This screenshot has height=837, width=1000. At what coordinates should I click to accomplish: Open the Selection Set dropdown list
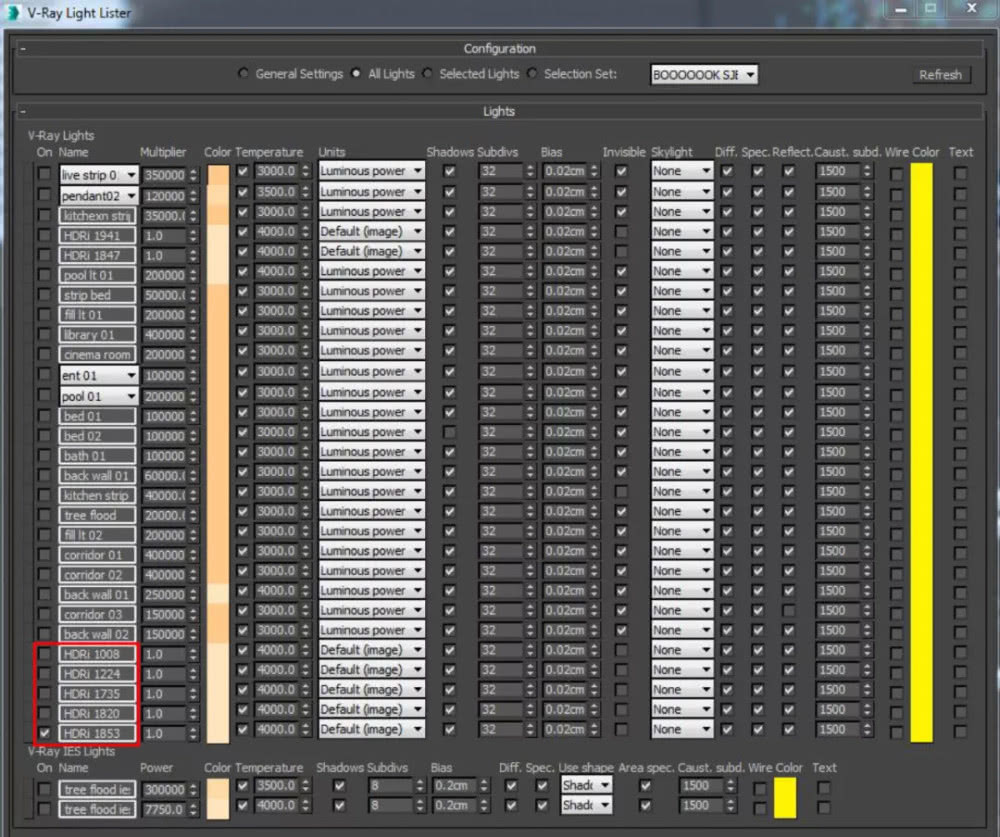pos(750,75)
